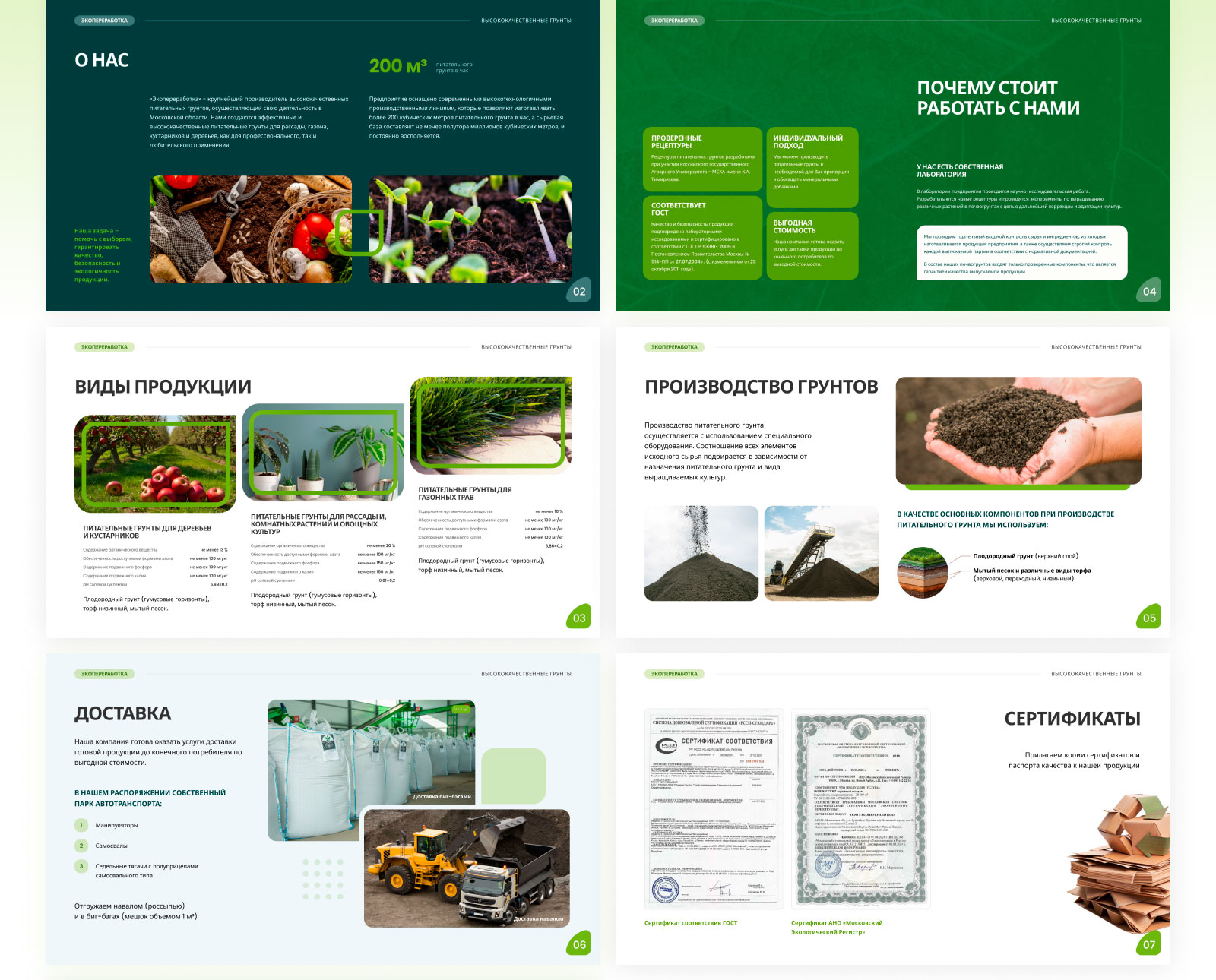Click Питательные грунты для газонных трав title
Screen dimensions: 1216x980
pos(465,494)
